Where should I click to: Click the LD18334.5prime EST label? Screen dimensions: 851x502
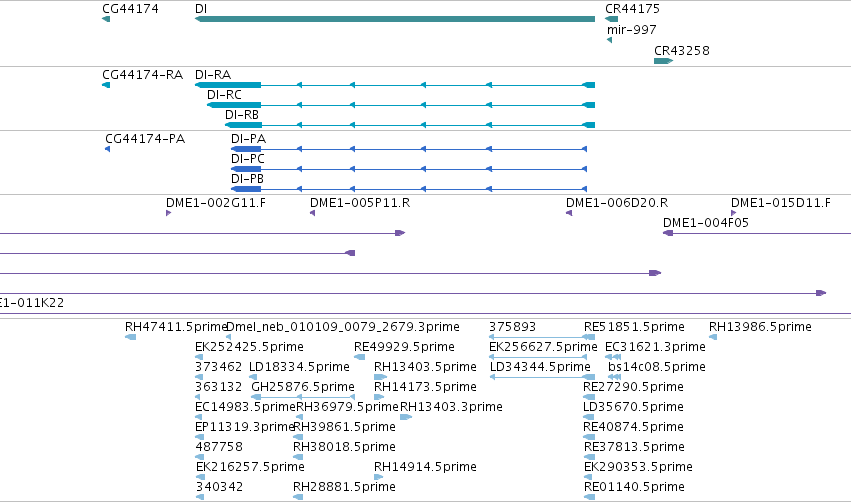299,367
